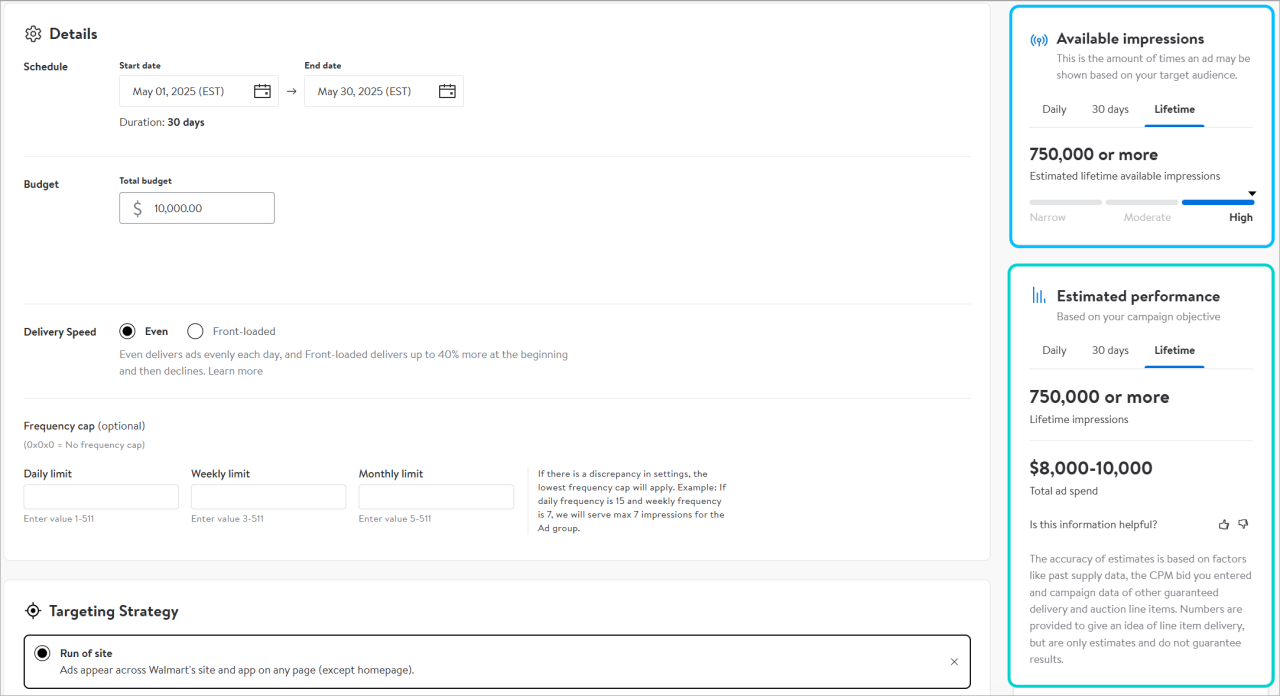Click the Targeting Strategy crosshair icon
This screenshot has height=696, width=1280.
click(x=33, y=611)
